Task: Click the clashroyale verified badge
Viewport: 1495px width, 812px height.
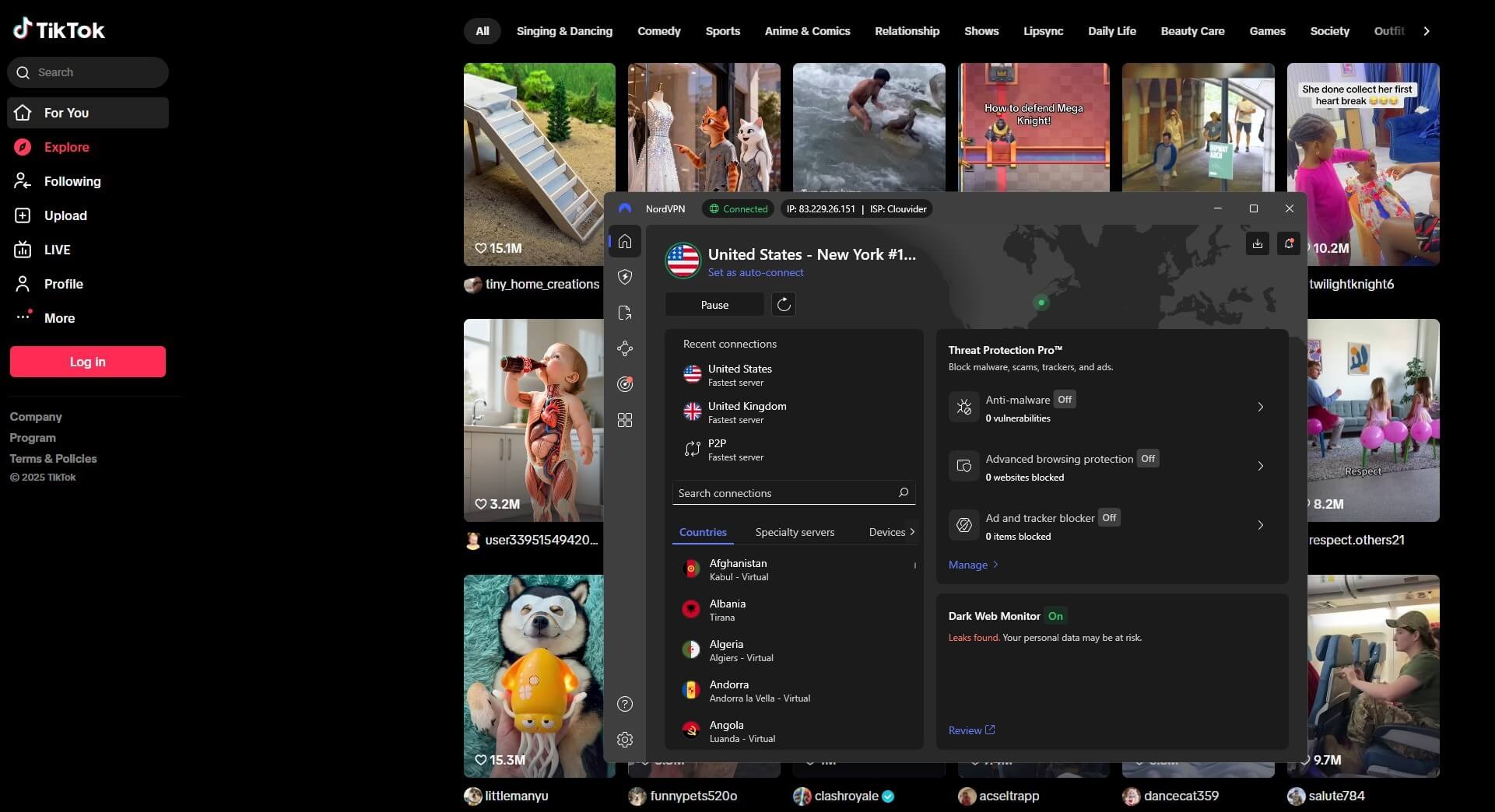Action: click(x=889, y=796)
